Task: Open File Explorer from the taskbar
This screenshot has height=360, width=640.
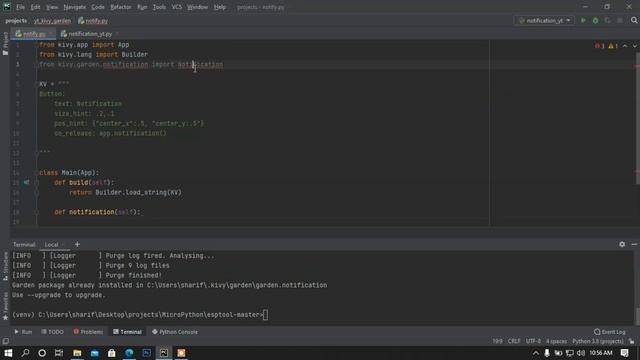Action: coord(77,353)
